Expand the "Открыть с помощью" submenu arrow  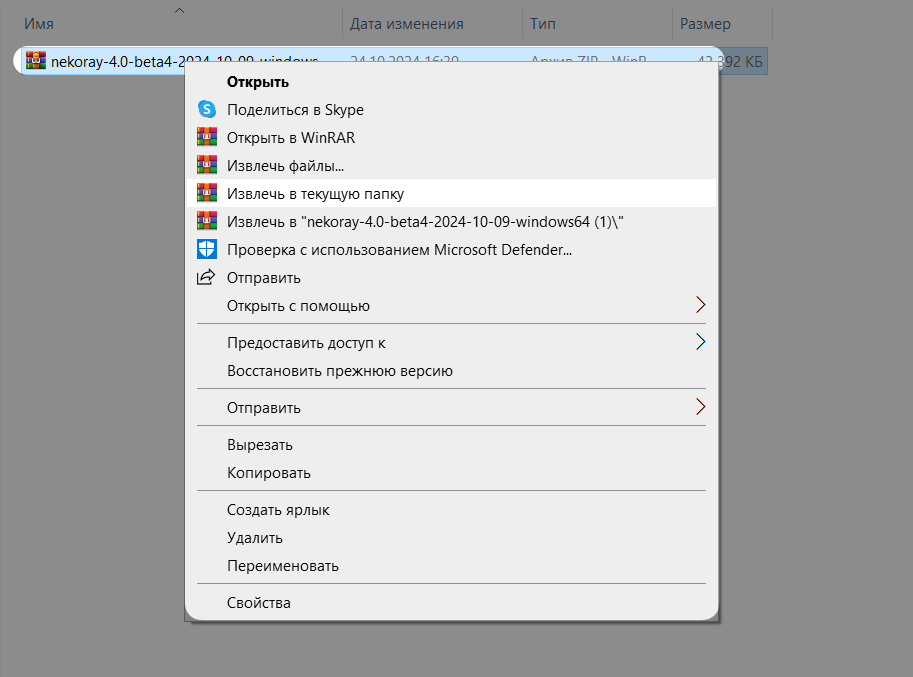click(x=700, y=306)
